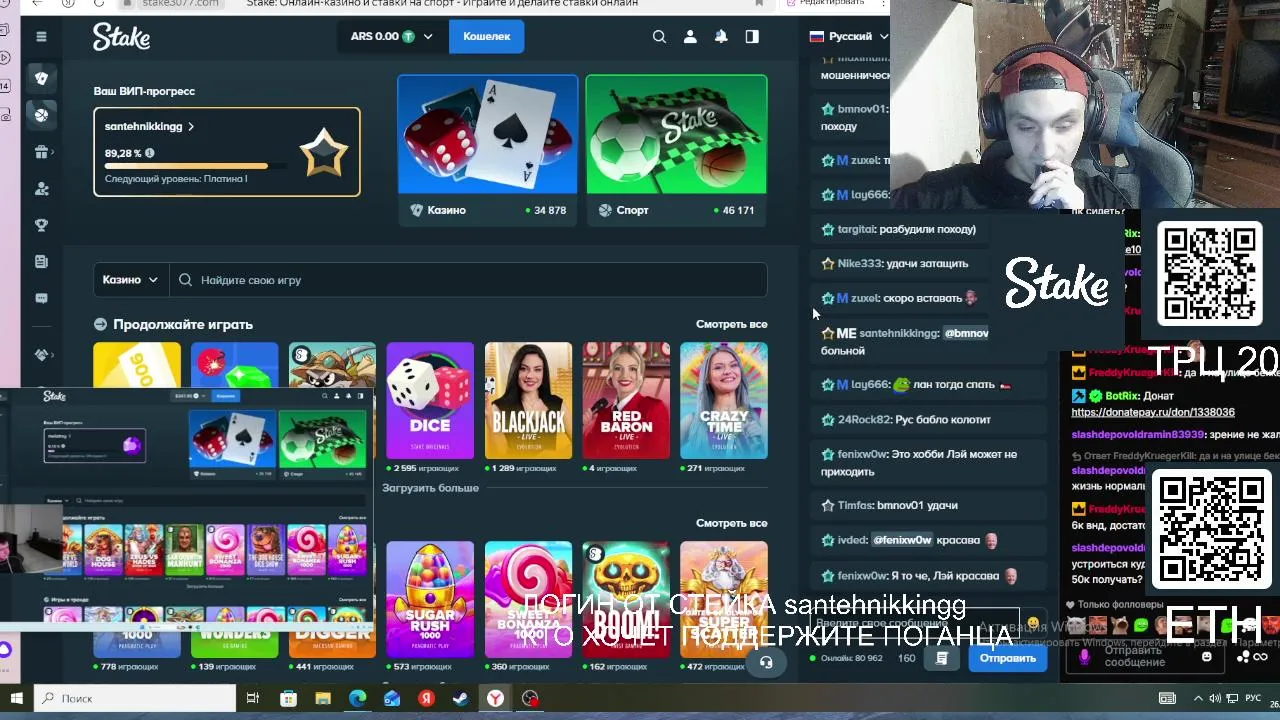Click the @fenixw0w mention in chat
Image resolution: width=1280 pixels, height=720 pixels.
(x=902, y=540)
